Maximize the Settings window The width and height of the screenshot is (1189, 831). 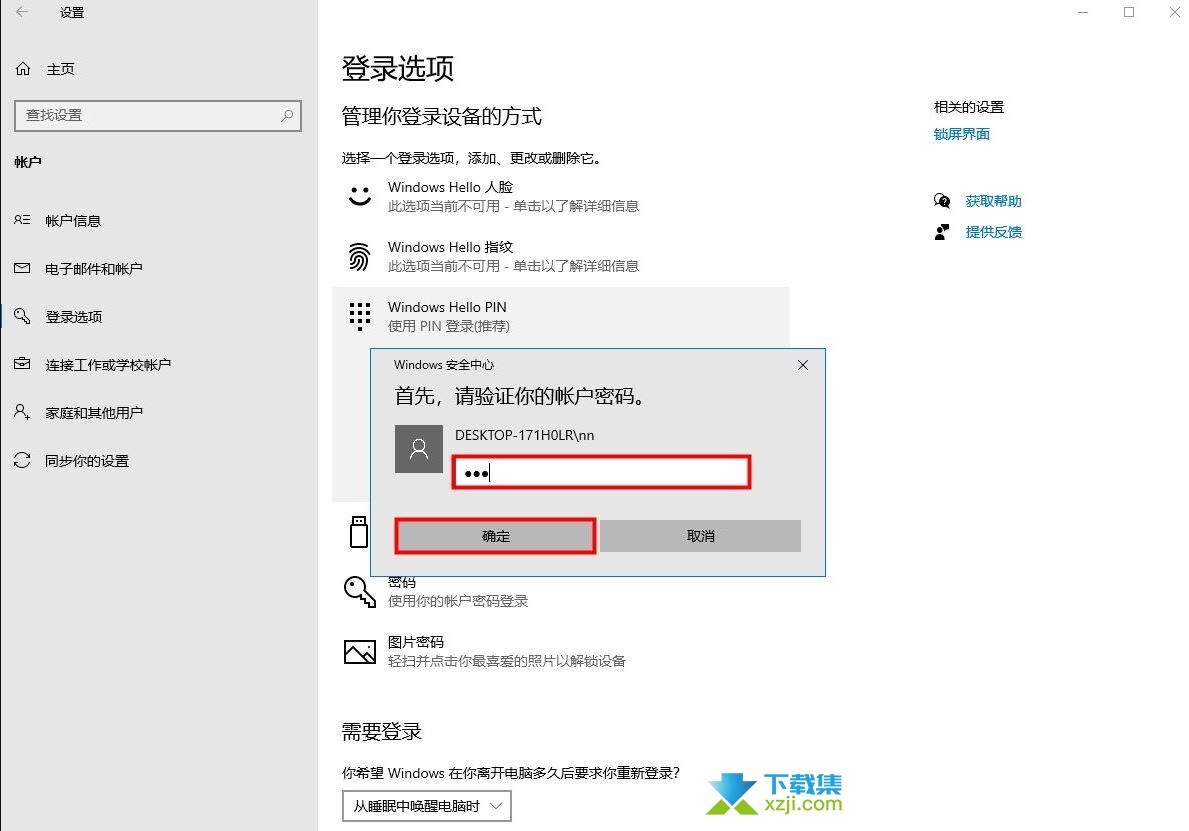pos(1128,12)
